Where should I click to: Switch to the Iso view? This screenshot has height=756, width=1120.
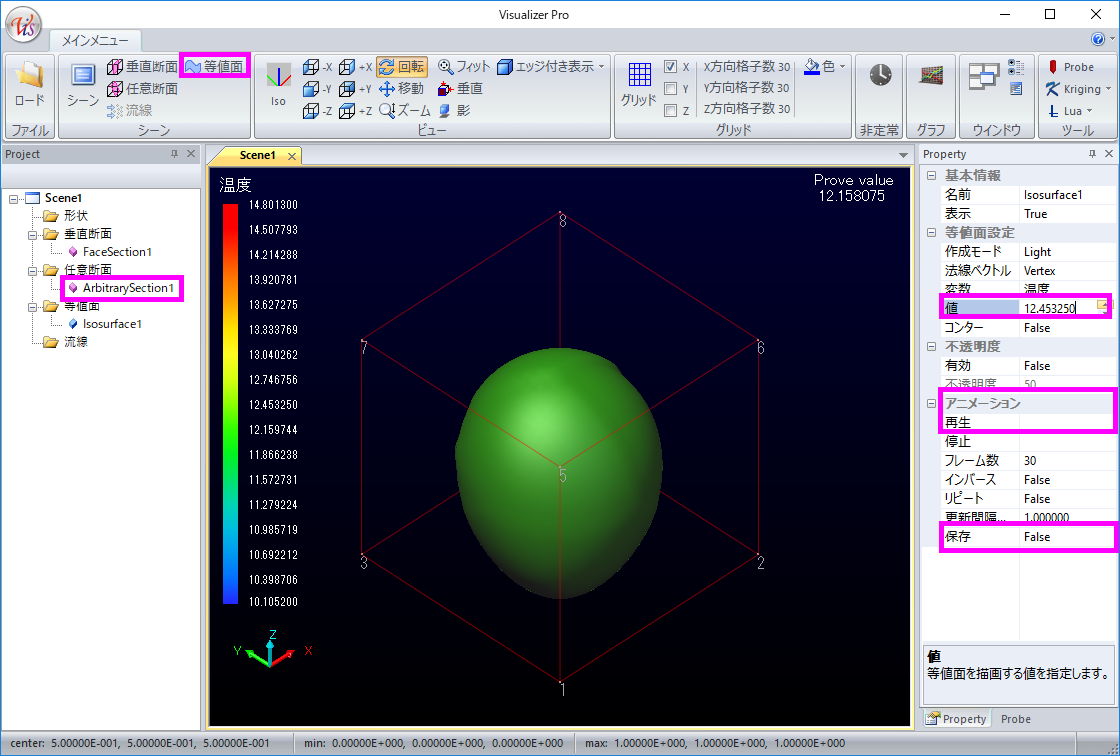pyautogui.click(x=278, y=84)
